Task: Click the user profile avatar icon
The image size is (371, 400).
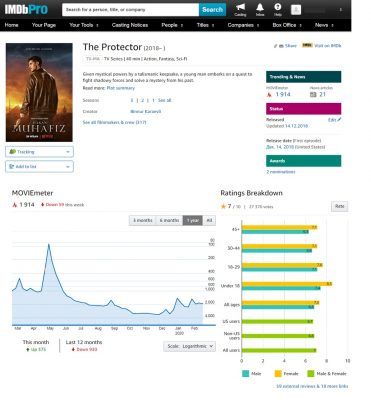Action: (296, 10)
